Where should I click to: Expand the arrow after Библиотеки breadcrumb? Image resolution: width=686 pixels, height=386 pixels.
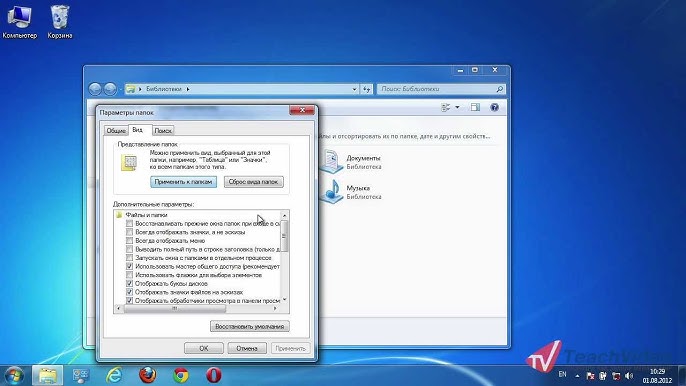[x=188, y=89]
